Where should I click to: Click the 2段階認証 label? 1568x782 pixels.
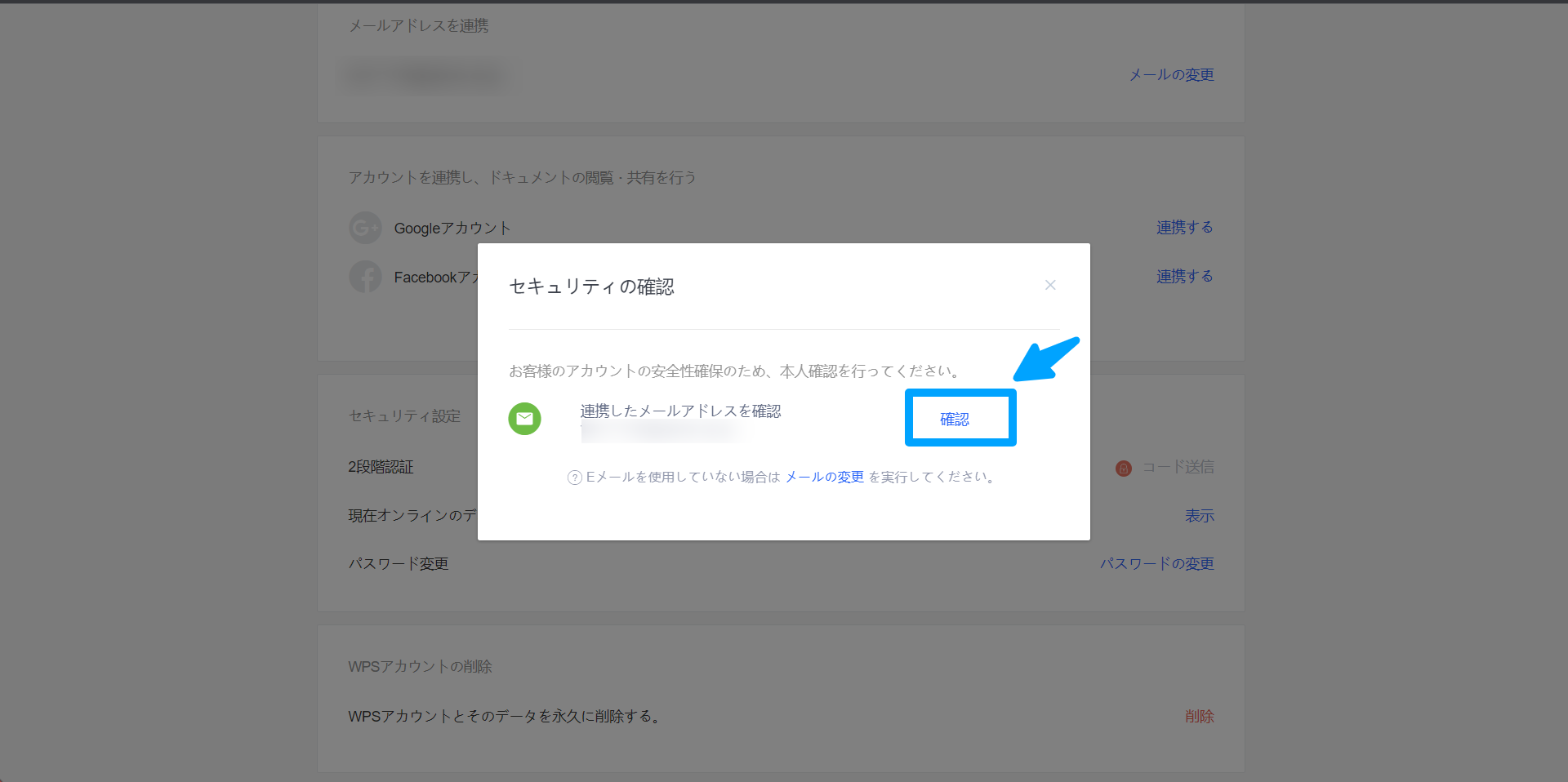381,467
